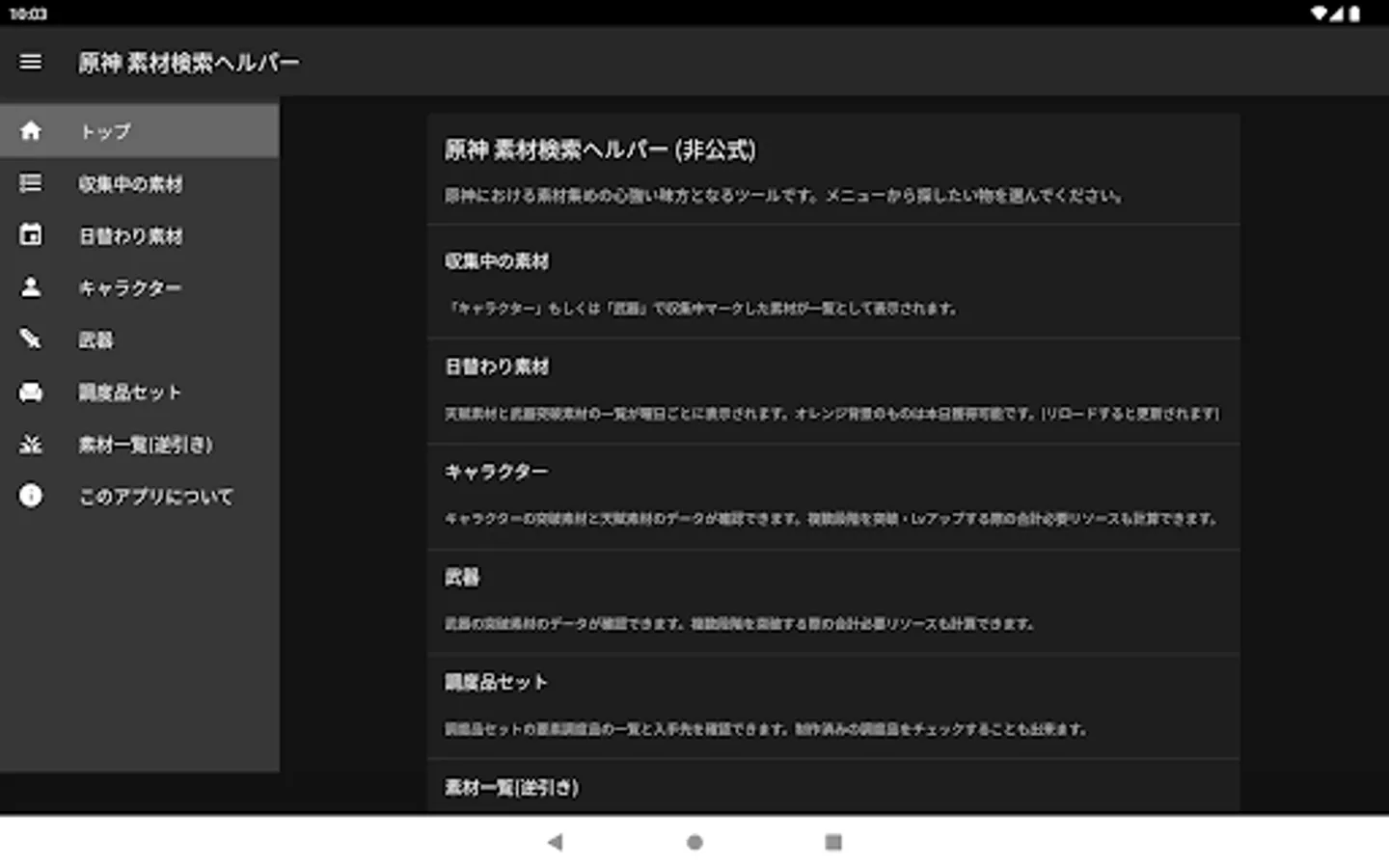Tap the Android recent apps square button
The height and width of the screenshot is (868, 1389).
pos(833,842)
